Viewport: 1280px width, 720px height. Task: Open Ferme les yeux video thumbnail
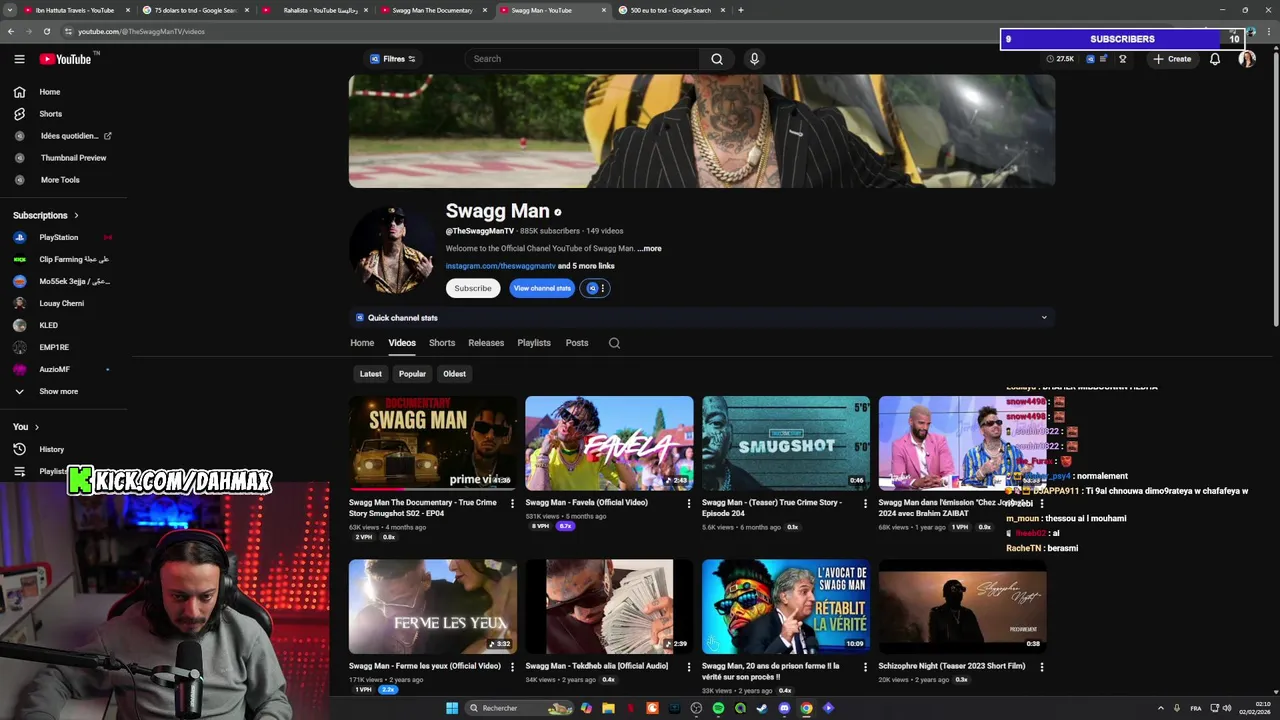pos(433,606)
